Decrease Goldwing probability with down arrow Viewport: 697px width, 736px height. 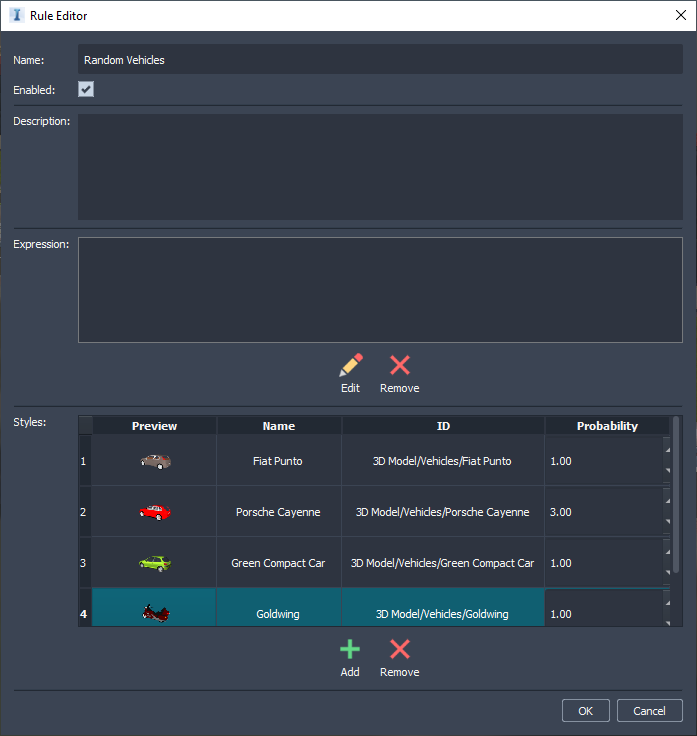(667, 623)
